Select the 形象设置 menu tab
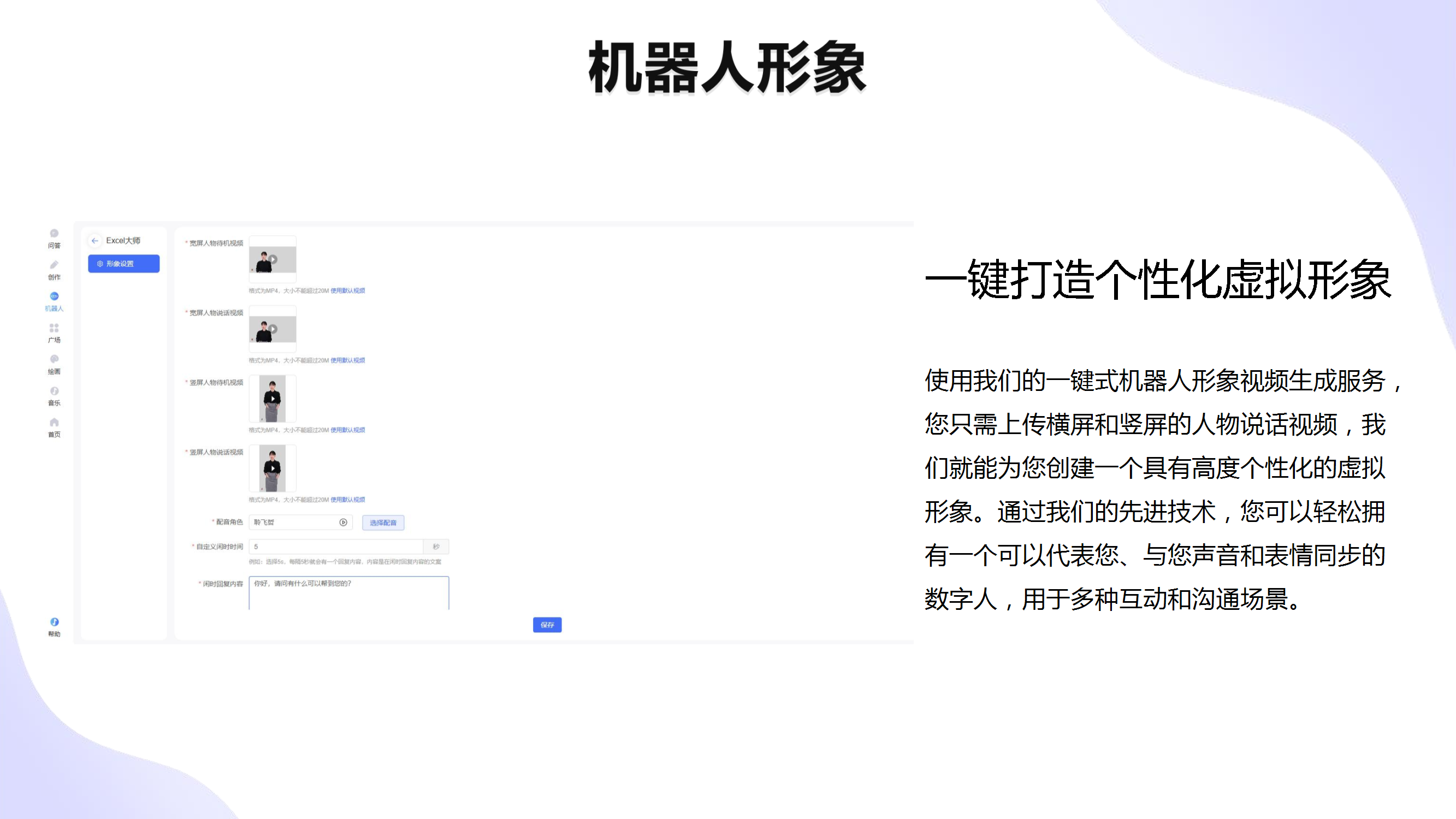1456x819 pixels. [124, 264]
